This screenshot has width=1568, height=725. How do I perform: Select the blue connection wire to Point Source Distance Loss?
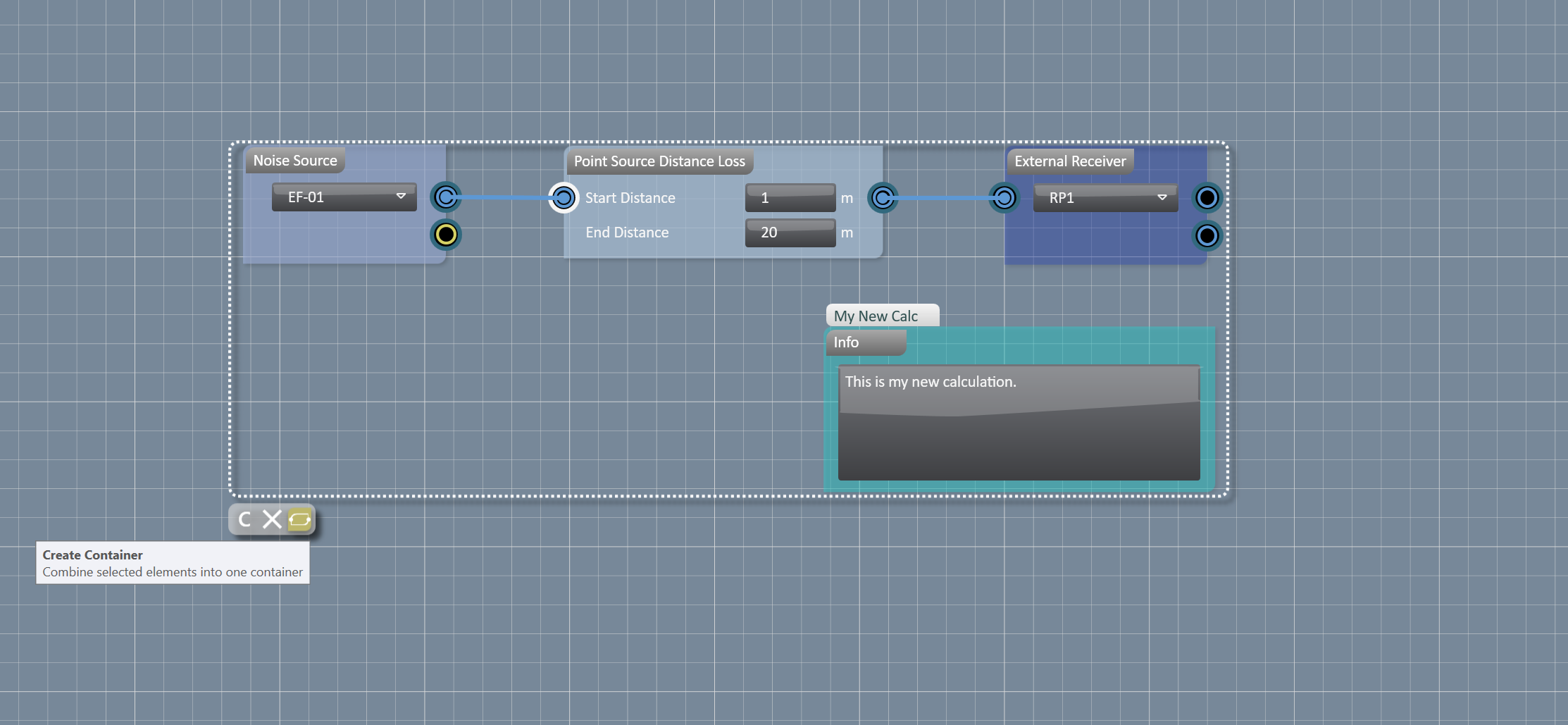click(504, 198)
